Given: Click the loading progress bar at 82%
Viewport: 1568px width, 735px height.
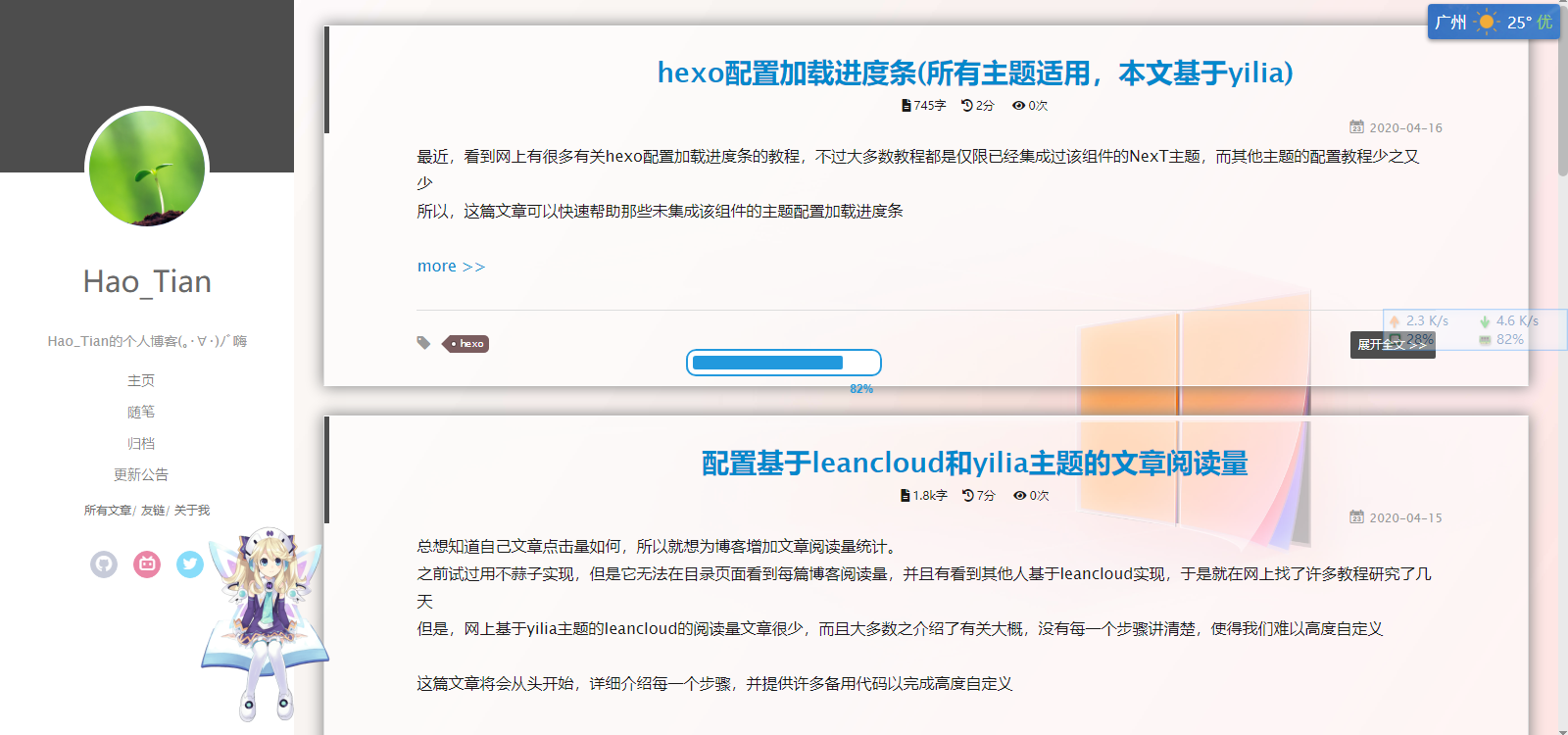Looking at the screenshot, I should click(x=784, y=363).
